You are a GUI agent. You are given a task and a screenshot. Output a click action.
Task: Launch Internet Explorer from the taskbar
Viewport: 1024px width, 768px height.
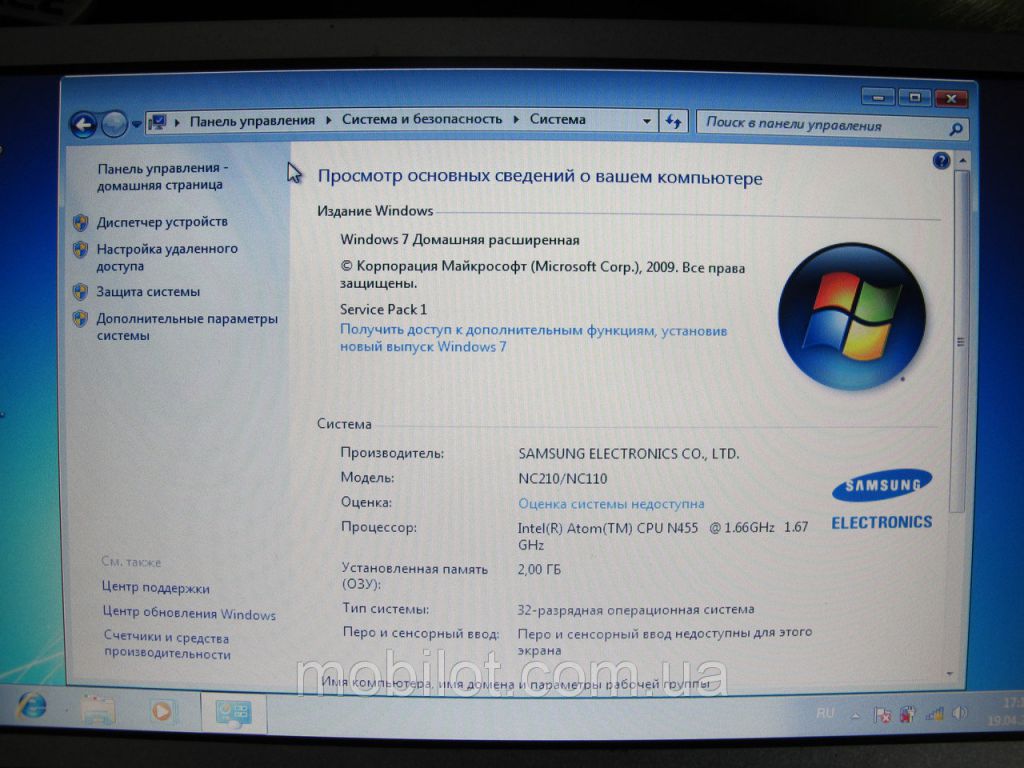tap(32, 707)
